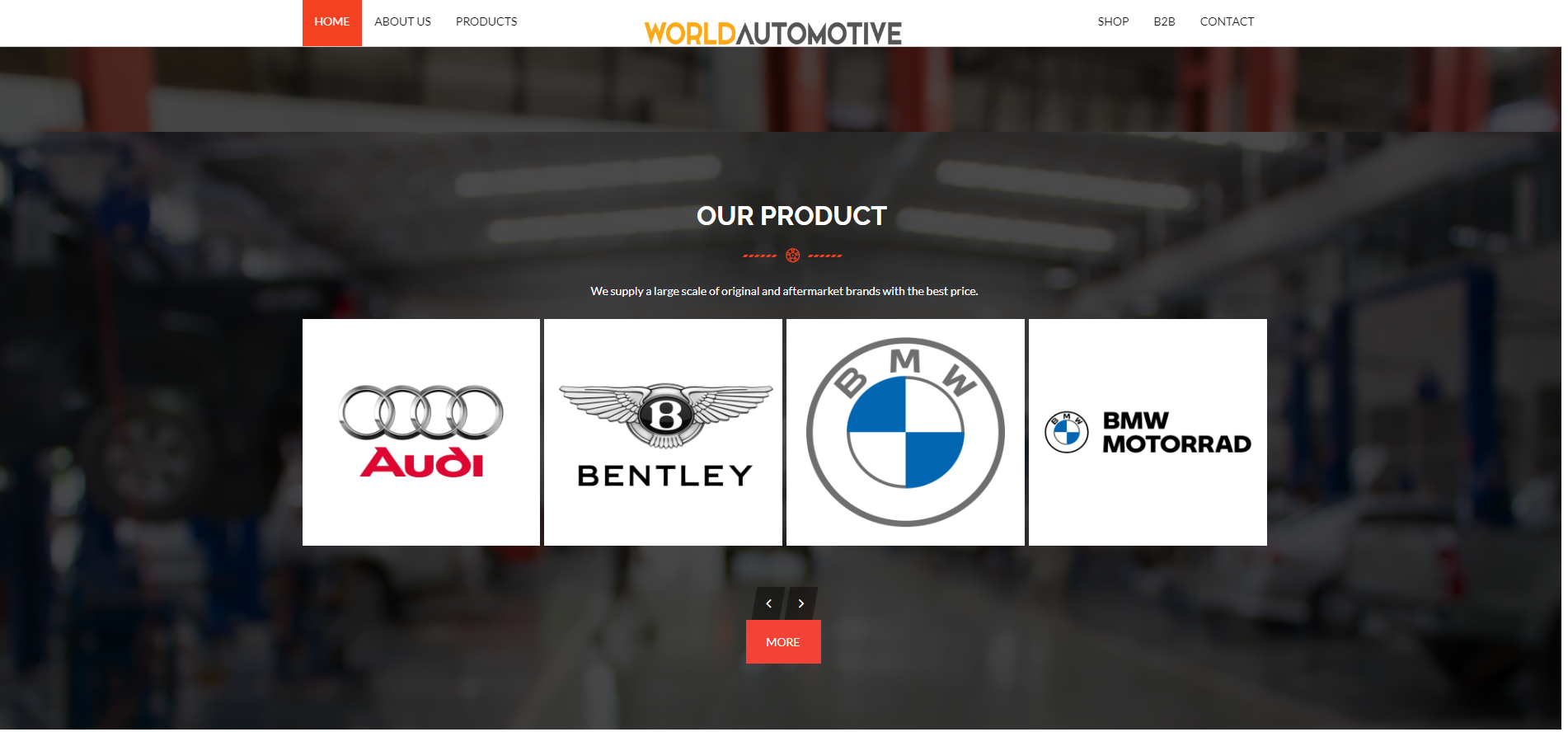Go to the Contact page link
The width and height of the screenshot is (1568, 732).
coord(1227,22)
